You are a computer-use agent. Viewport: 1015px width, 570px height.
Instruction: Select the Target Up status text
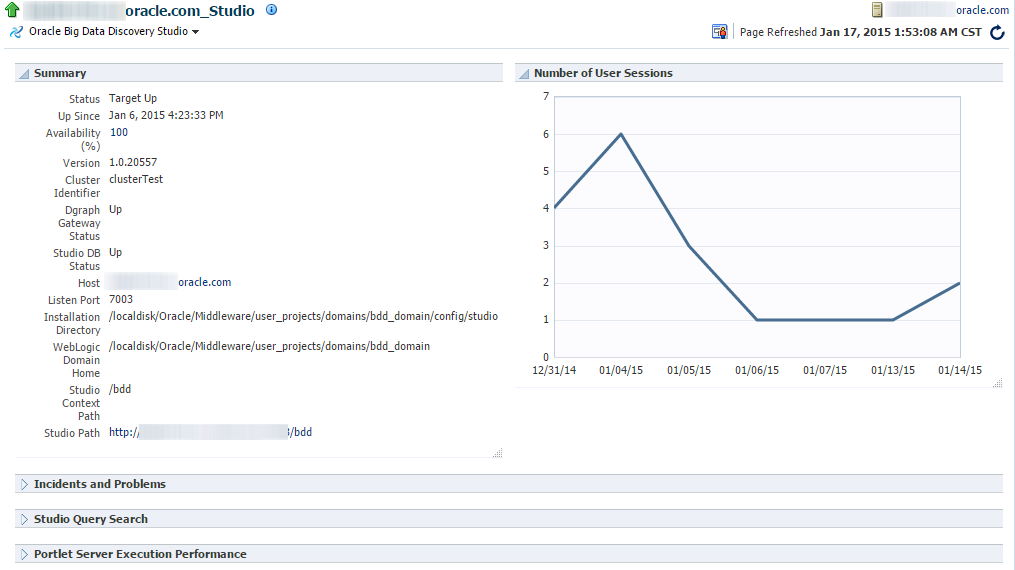[133, 98]
